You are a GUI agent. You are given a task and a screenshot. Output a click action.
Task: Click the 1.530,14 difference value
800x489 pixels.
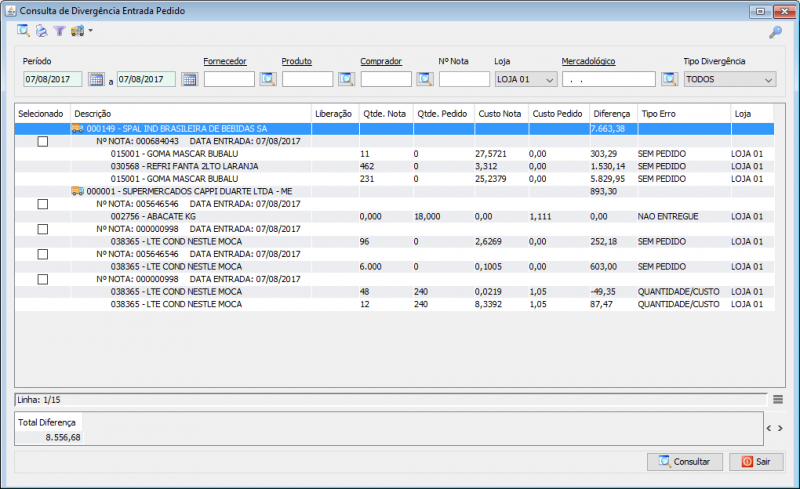[608, 166]
